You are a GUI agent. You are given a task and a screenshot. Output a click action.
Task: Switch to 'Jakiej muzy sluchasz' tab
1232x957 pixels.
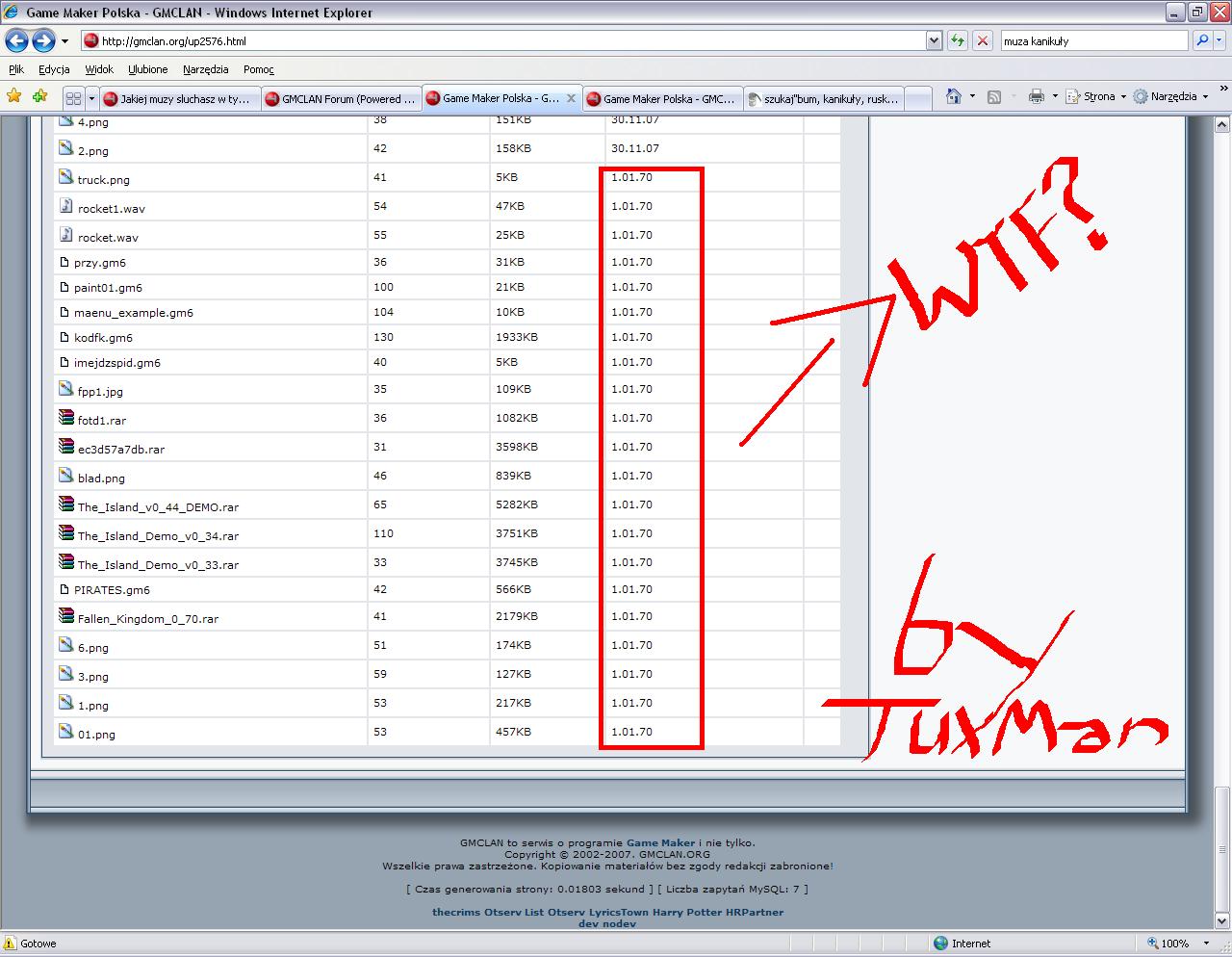(179, 98)
